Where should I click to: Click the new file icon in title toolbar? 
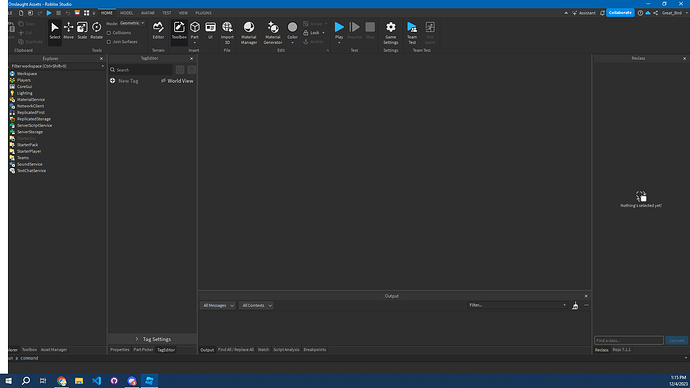21,13
